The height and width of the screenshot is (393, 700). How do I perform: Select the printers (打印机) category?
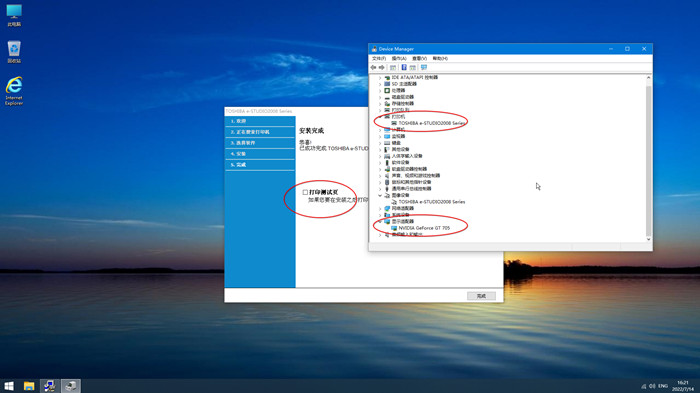coord(398,117)
